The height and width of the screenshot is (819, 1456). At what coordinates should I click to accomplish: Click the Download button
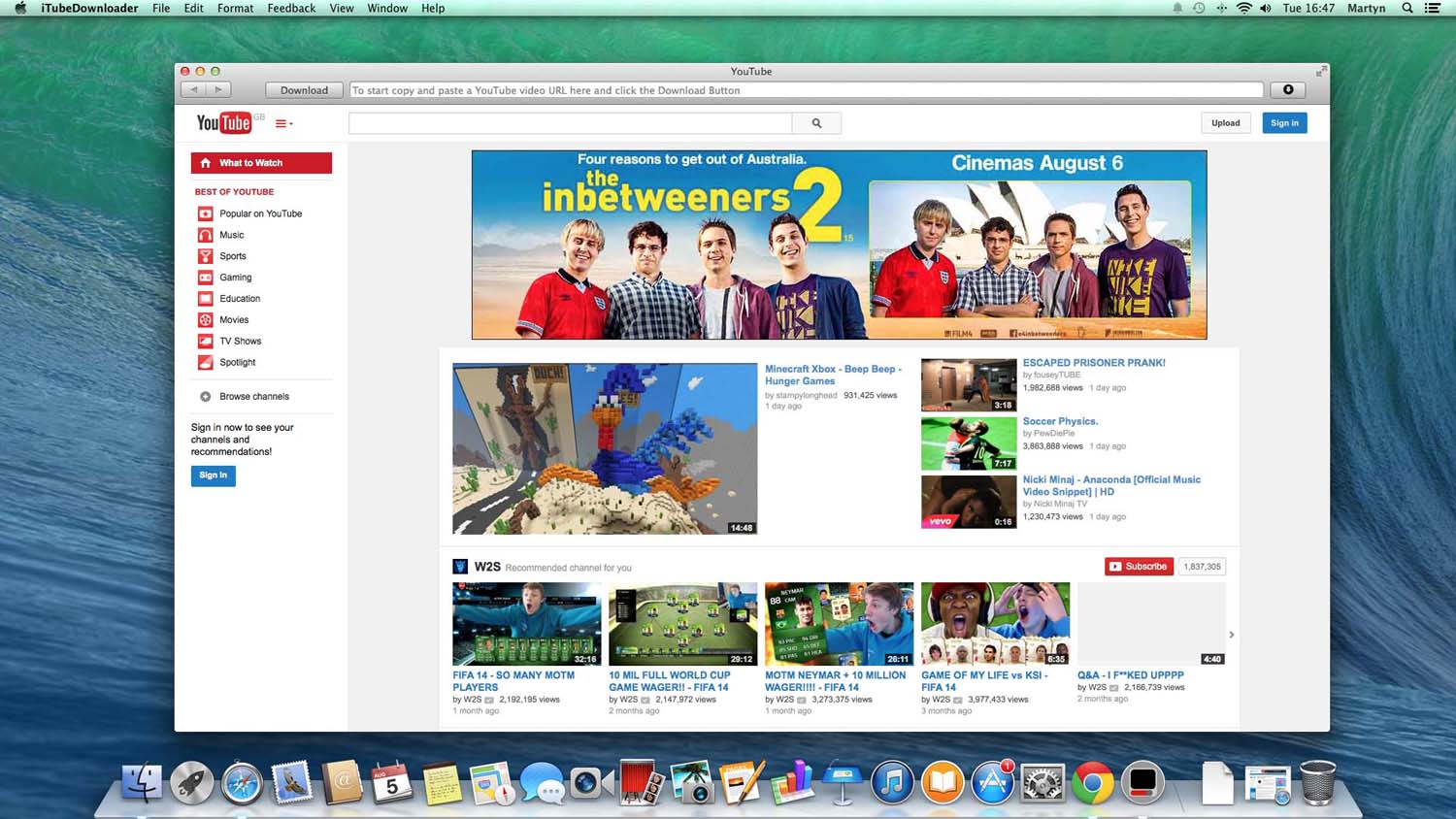304,90
